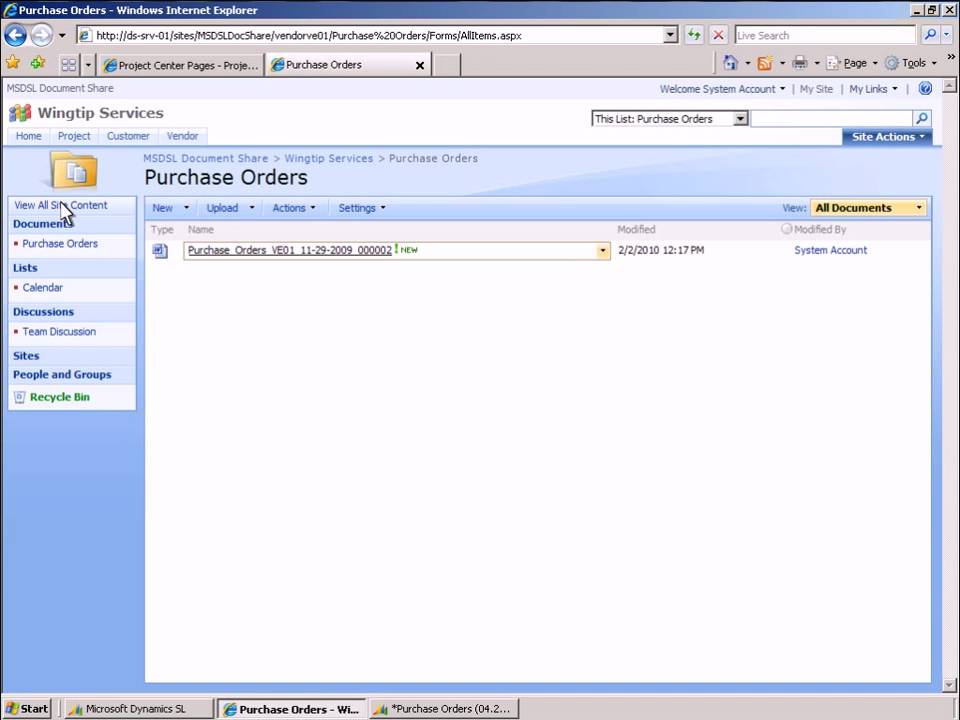Click the SharePoint search text field

pos(831,119)
